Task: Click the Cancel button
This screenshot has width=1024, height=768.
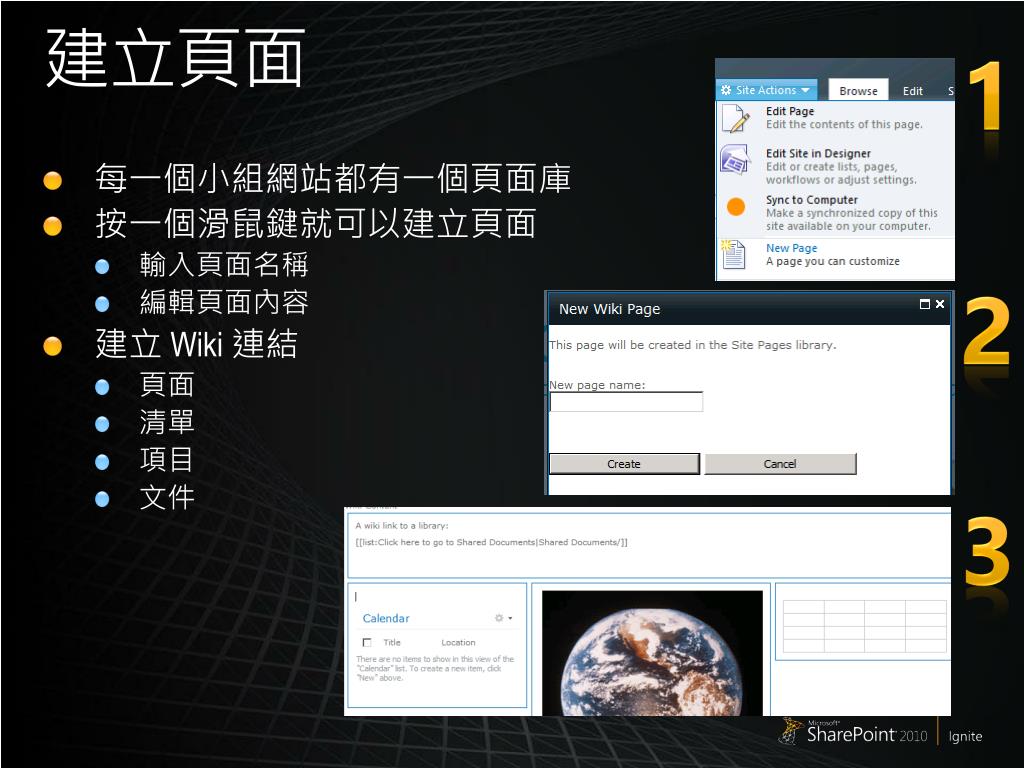Action: click(x=780, y=464)
